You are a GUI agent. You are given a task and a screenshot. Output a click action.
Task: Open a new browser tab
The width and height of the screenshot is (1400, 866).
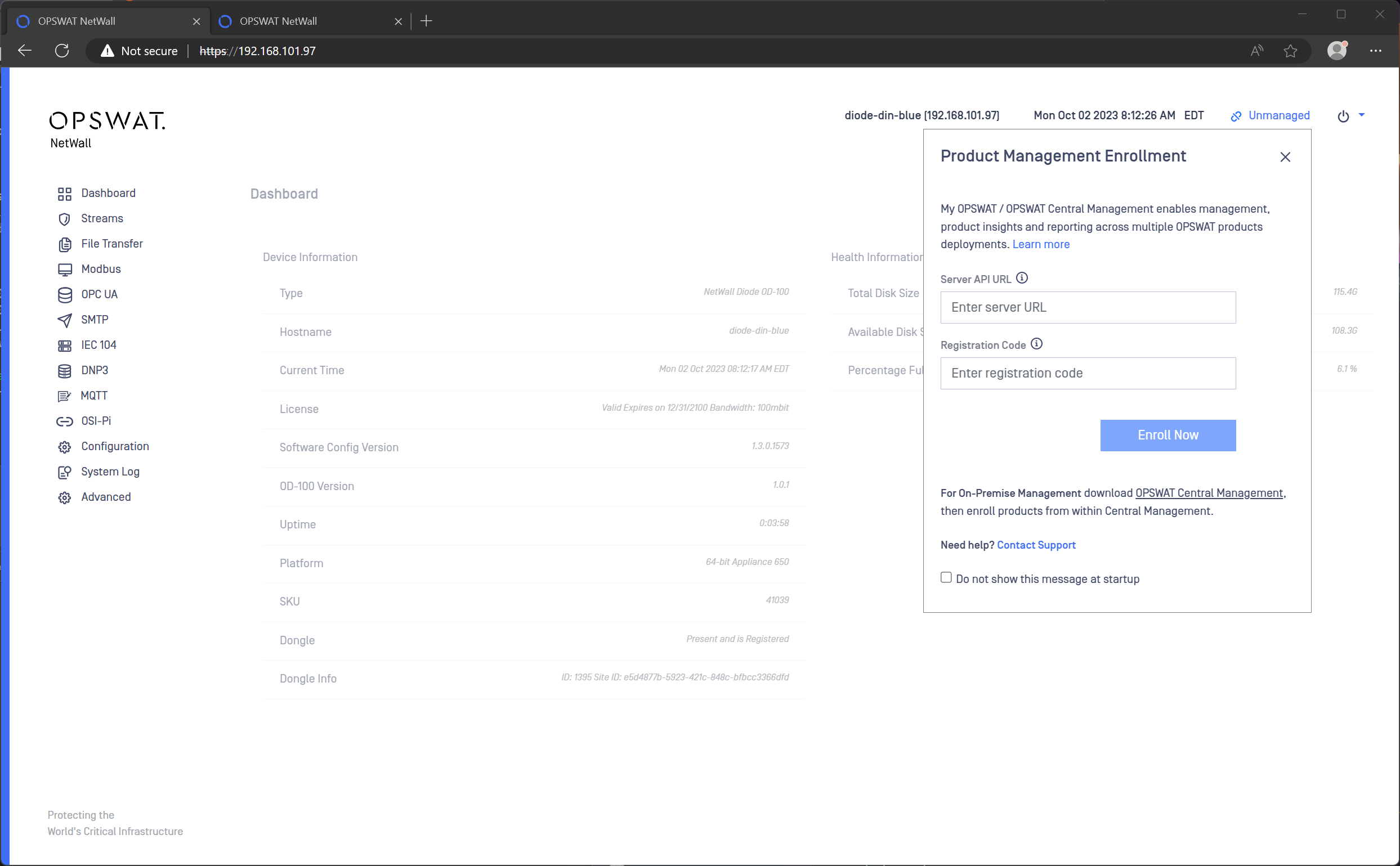[426, 21]
